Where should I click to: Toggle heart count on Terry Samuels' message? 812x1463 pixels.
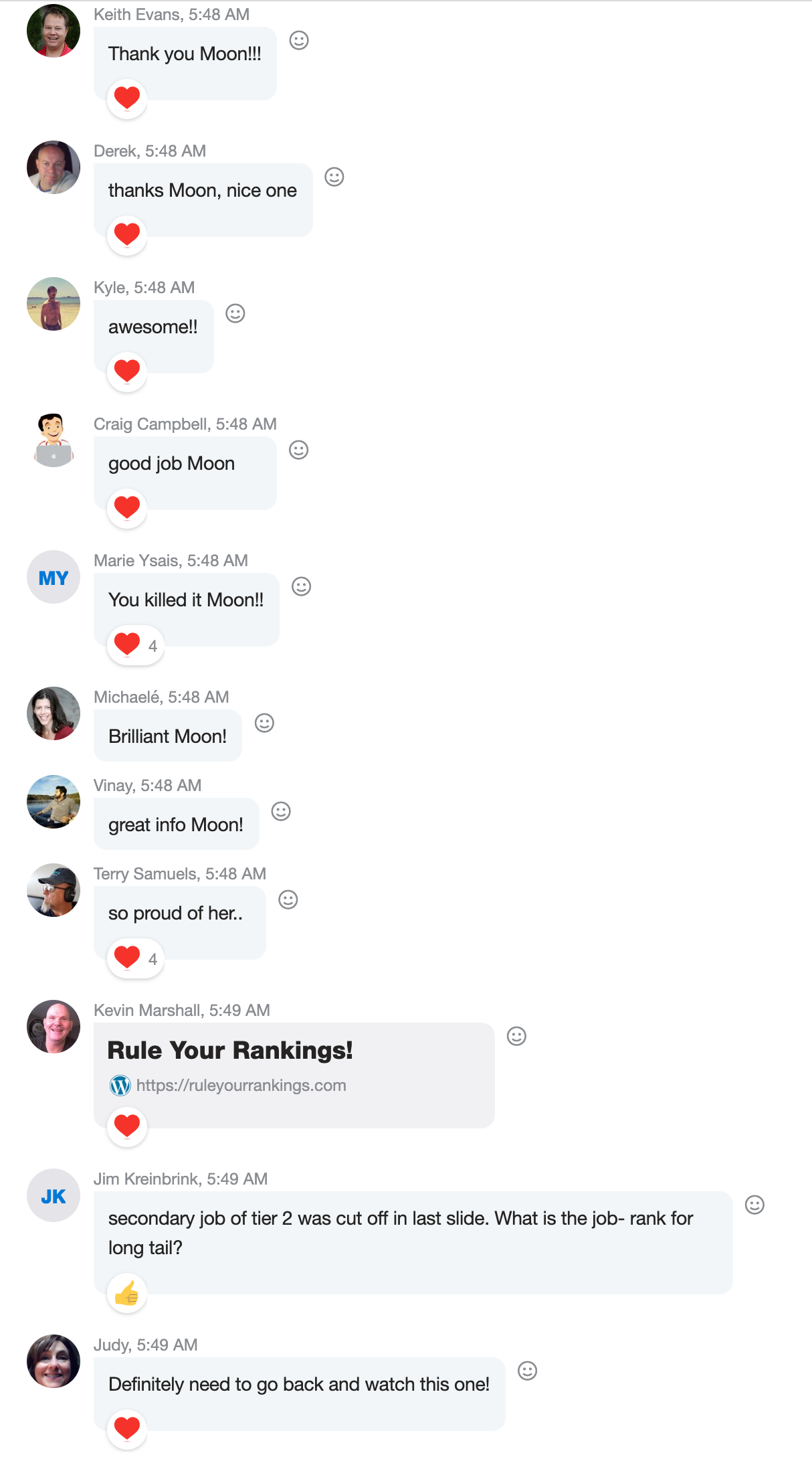point(136,958)
